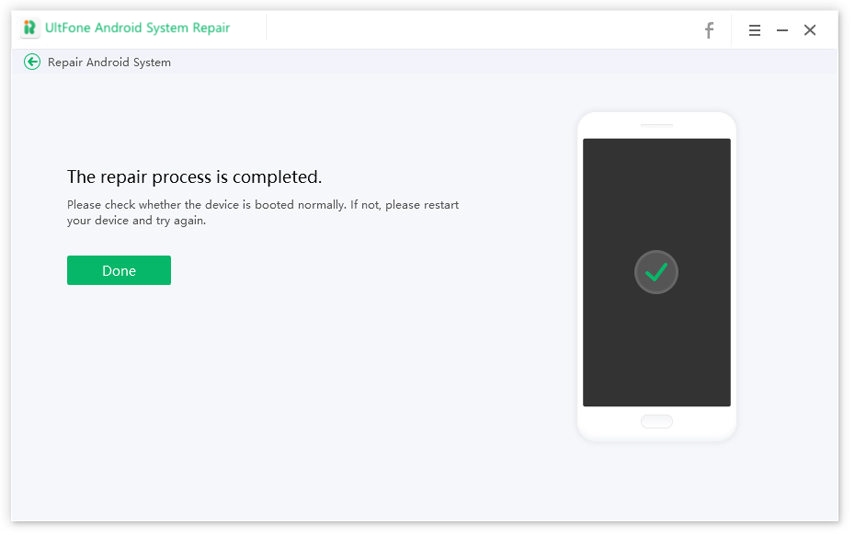Go back using the circled arrow icon

(x=32, y=62)
